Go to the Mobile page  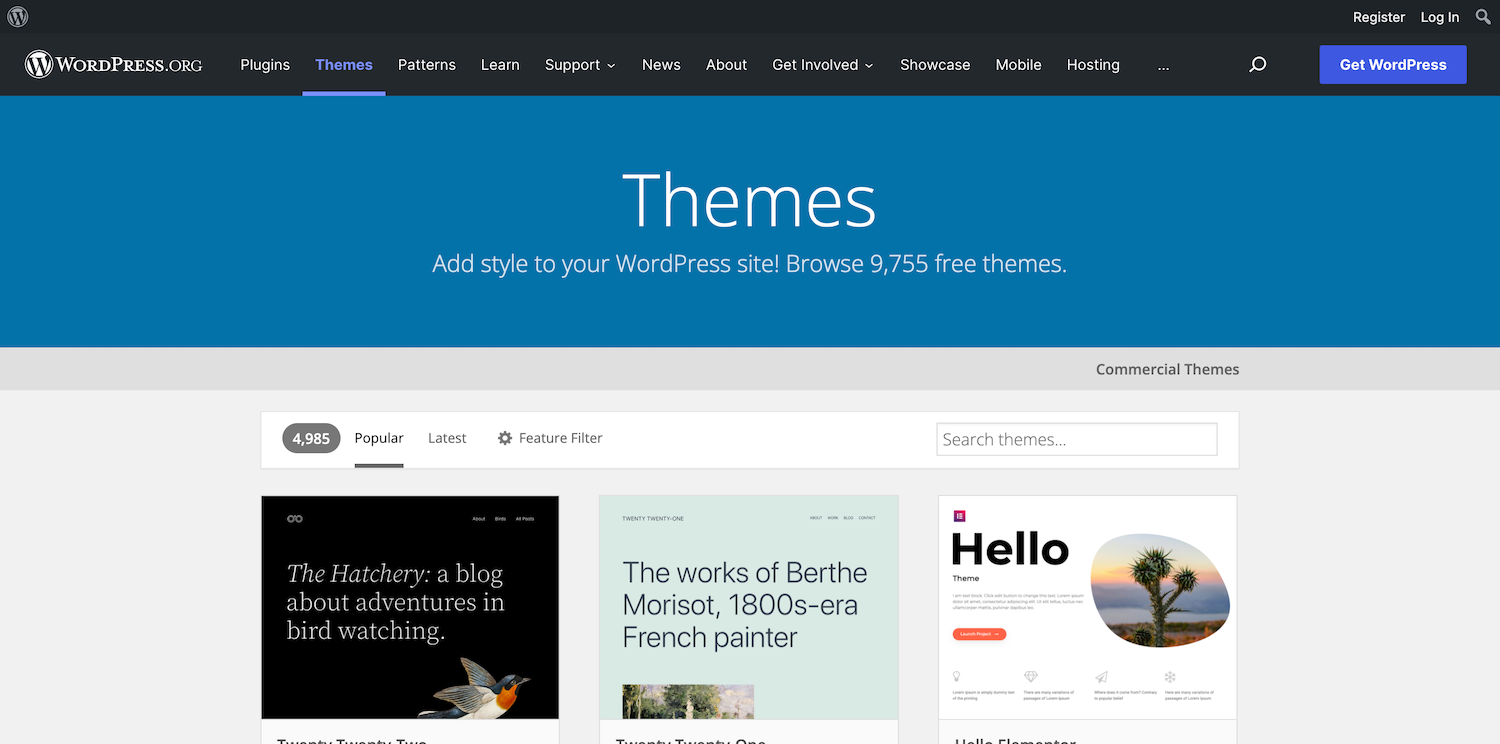click(1018, 65)
